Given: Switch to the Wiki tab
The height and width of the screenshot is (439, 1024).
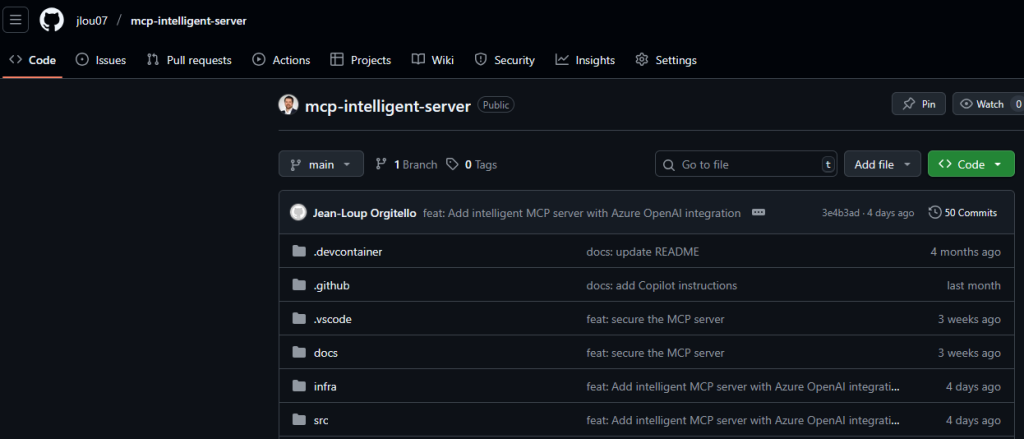Looking at the screenshot, I should coord(432,60).
